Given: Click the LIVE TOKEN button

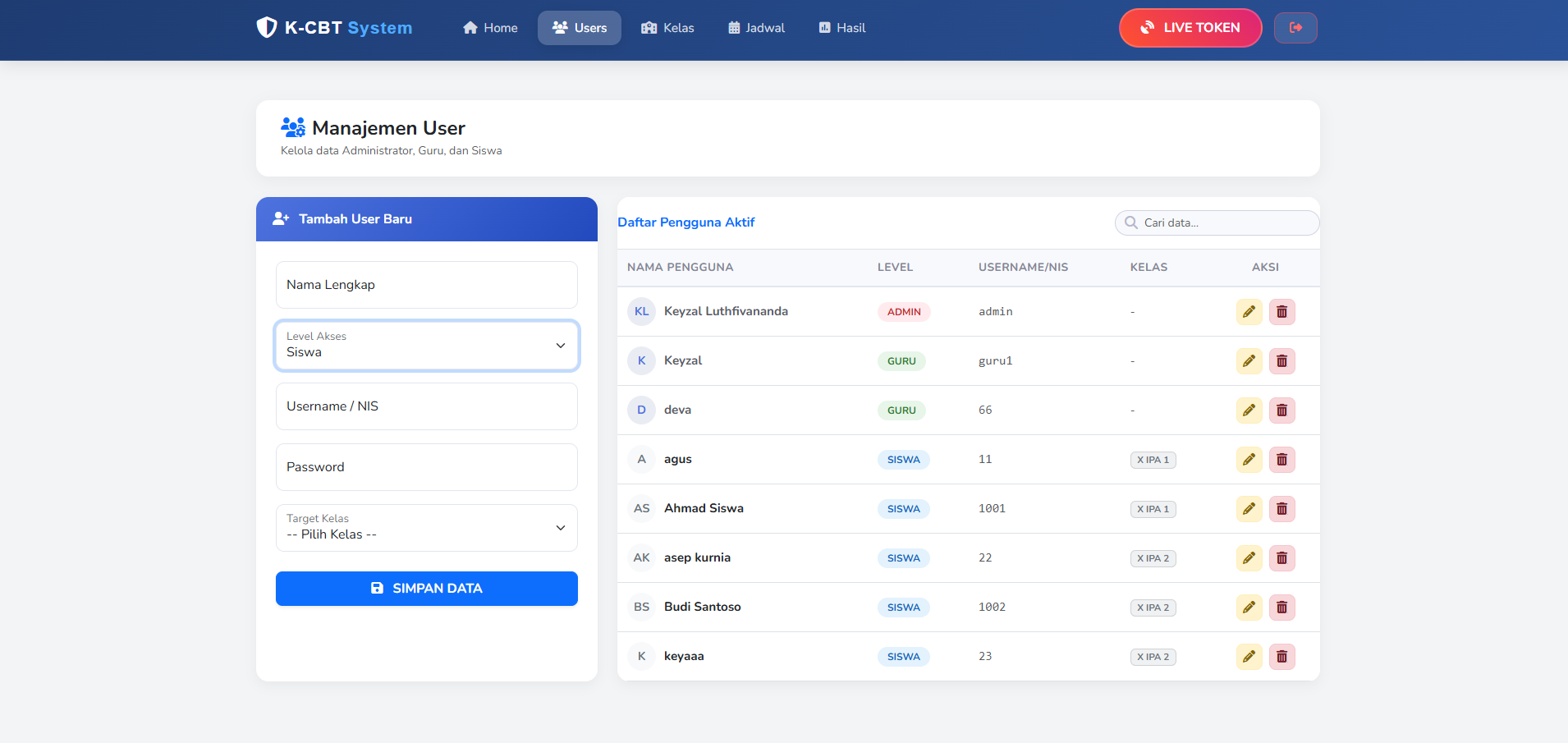Looking at the screenshot, I should (x=1190, y=28).
